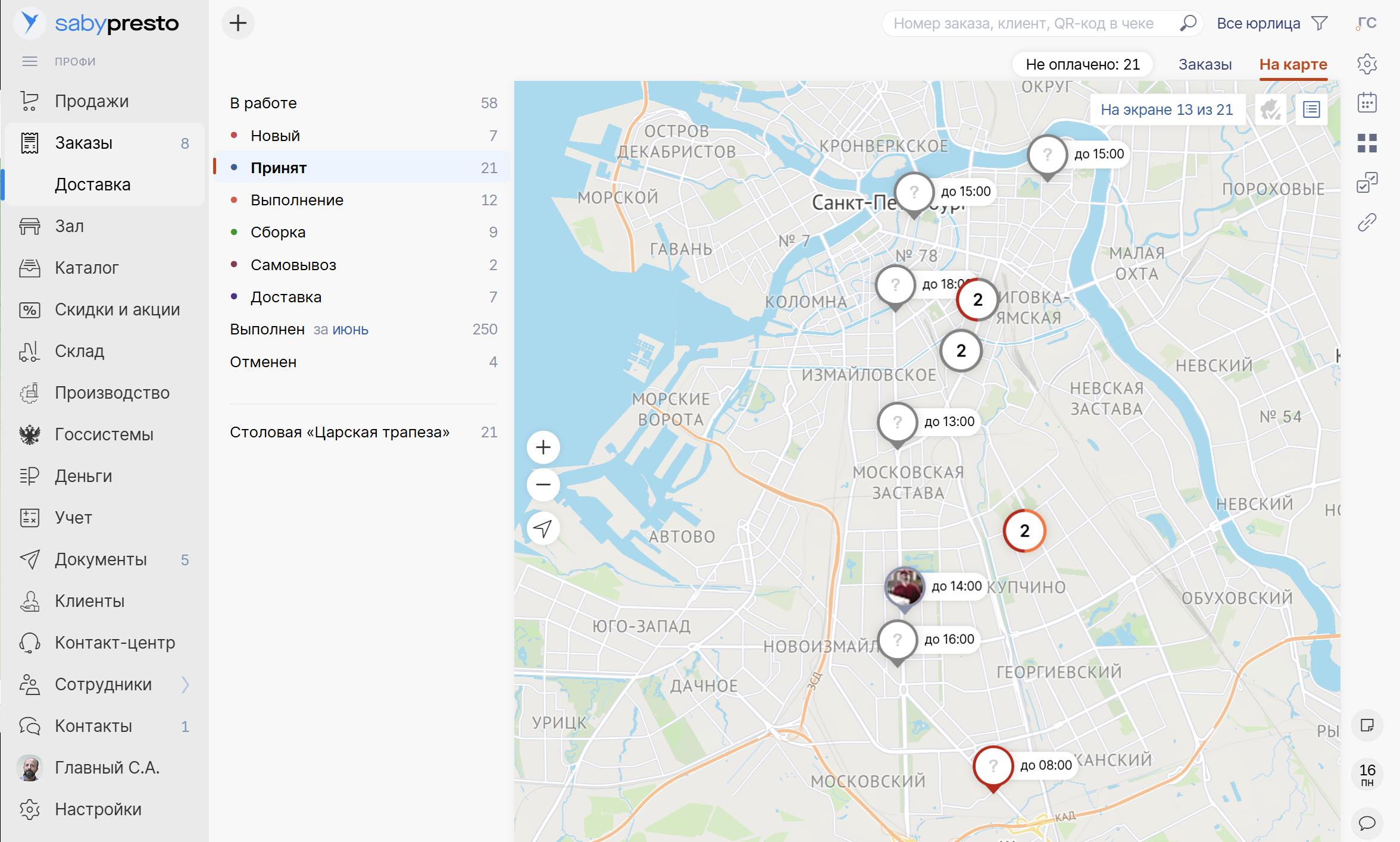Click the red cluster marker near Купчино
Viewport: 1400px width, 842px height.
[x=1024, y=531]
